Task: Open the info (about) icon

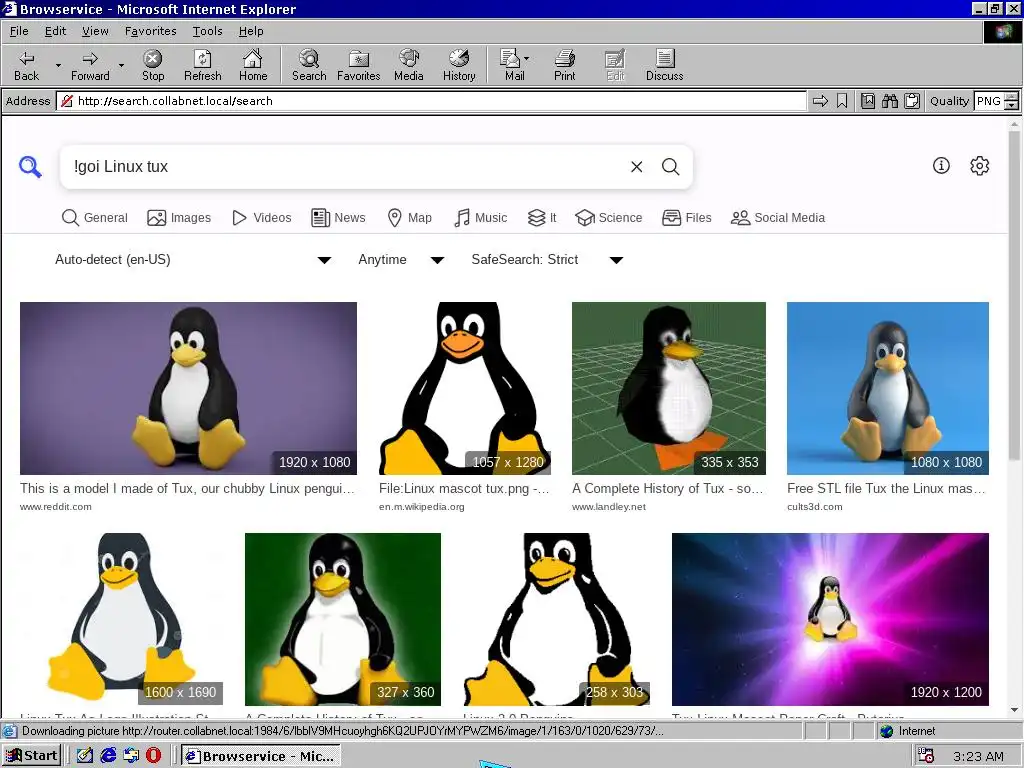Action: click(x=941, y=165)
